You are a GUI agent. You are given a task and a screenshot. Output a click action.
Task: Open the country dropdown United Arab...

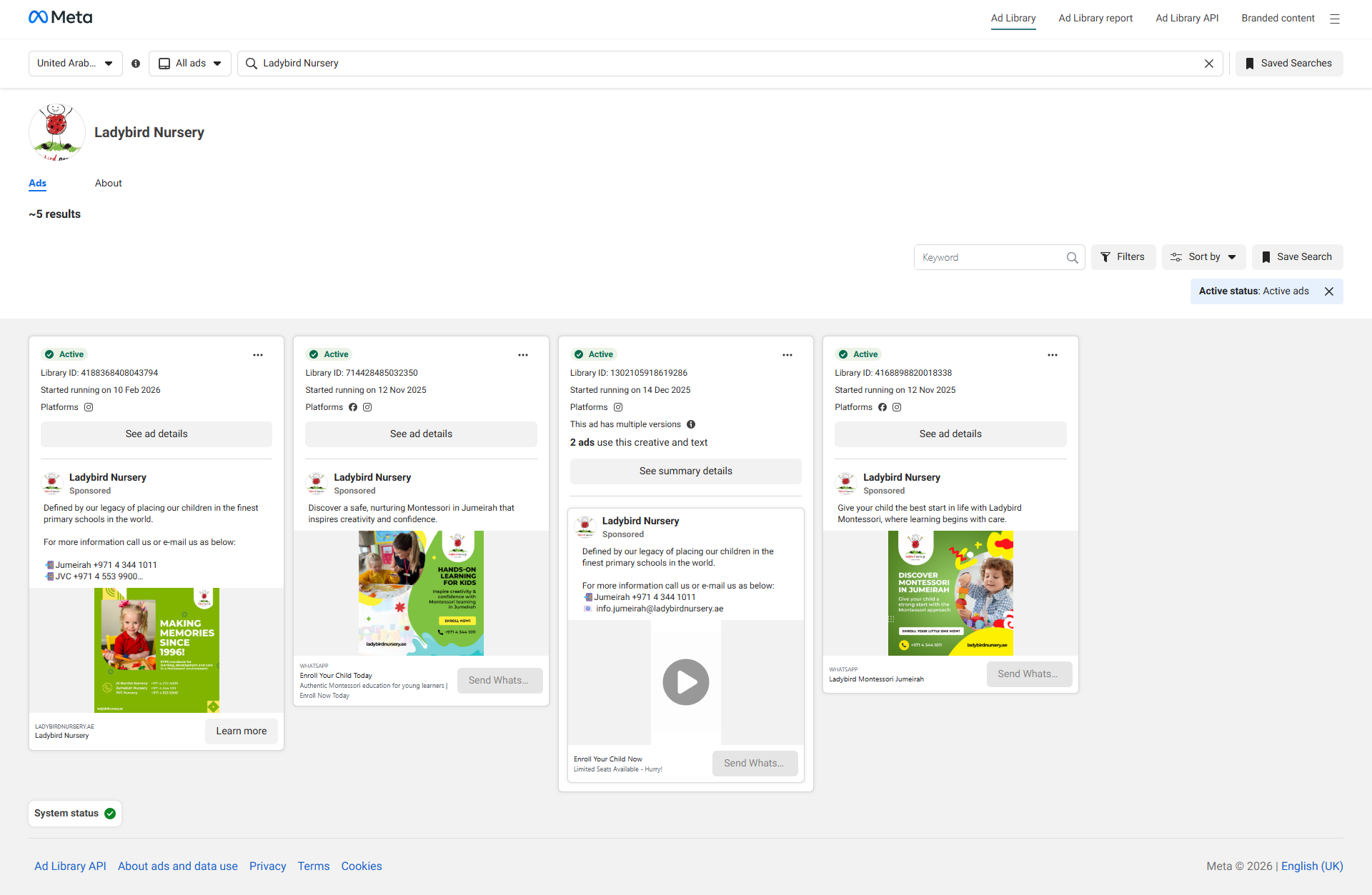75,64
